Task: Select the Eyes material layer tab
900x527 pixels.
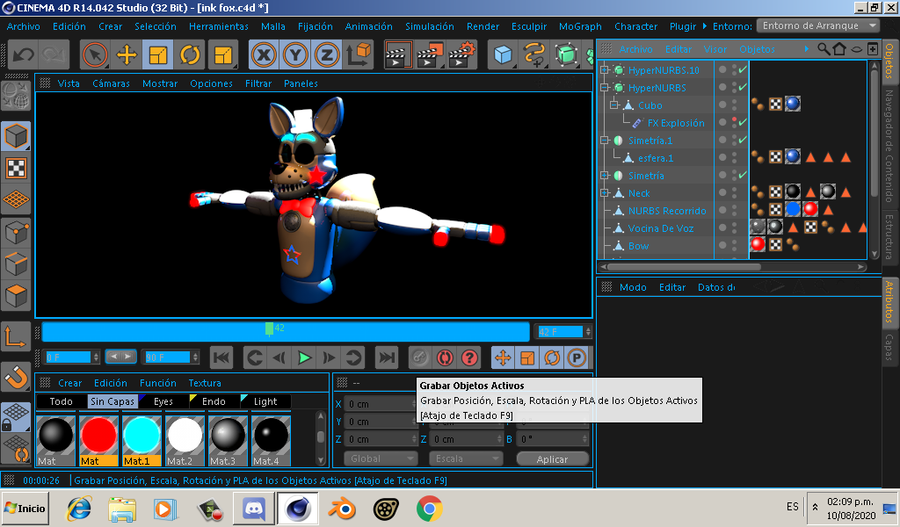Action: (163, 401)
